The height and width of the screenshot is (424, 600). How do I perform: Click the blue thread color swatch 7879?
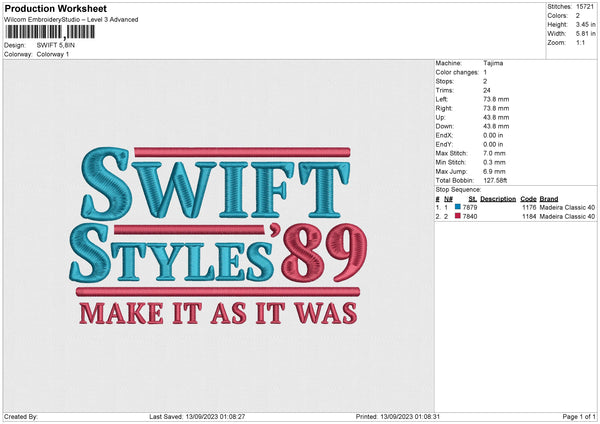[458, 207]
